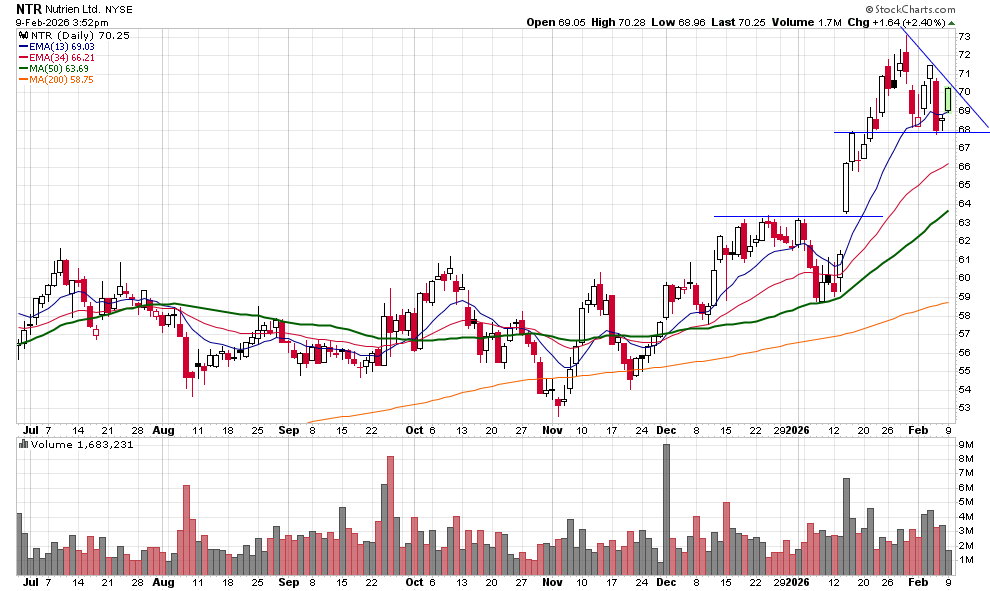Select the blue EMA(13) legend line marker
Screen dimensions: 990x591
25,45
